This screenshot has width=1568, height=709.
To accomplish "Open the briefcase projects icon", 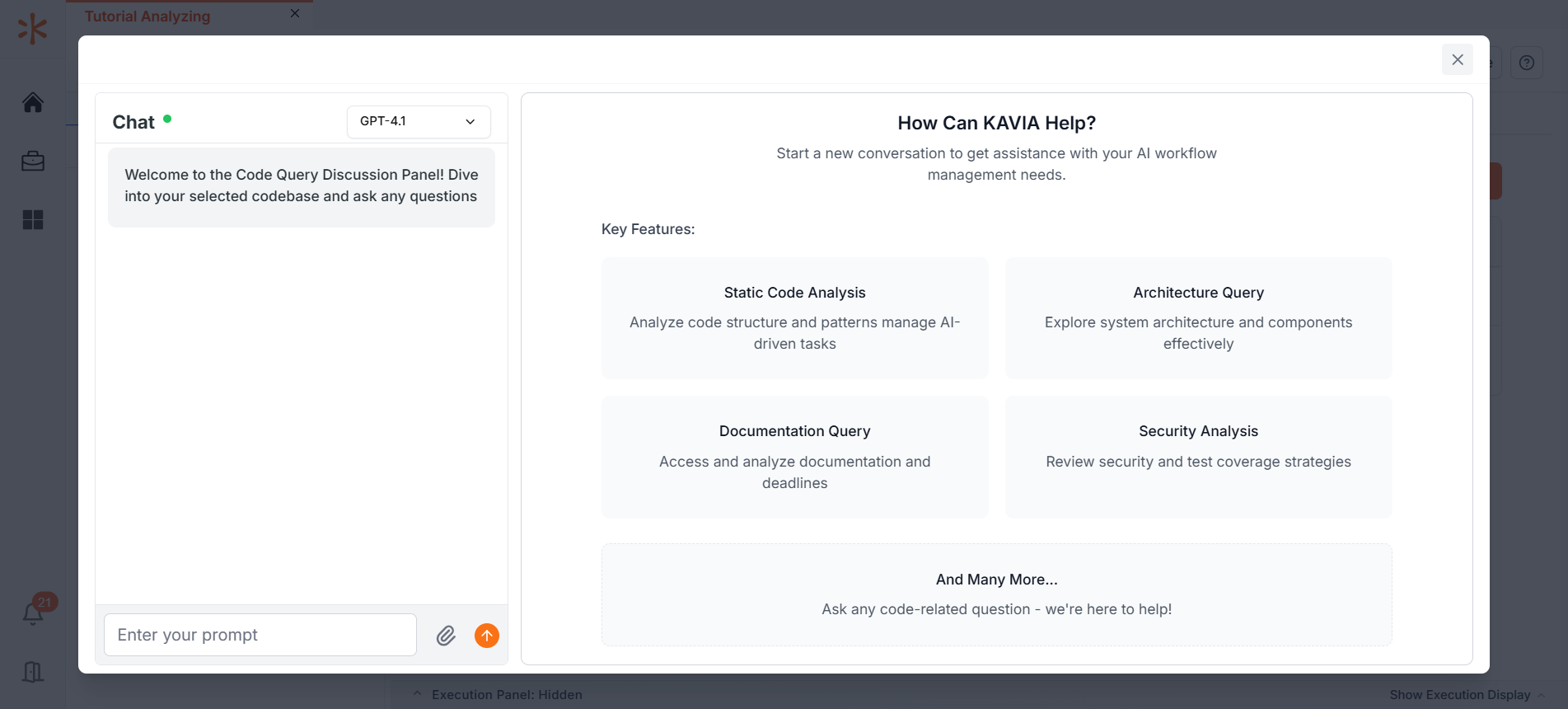I will (33, 161).
